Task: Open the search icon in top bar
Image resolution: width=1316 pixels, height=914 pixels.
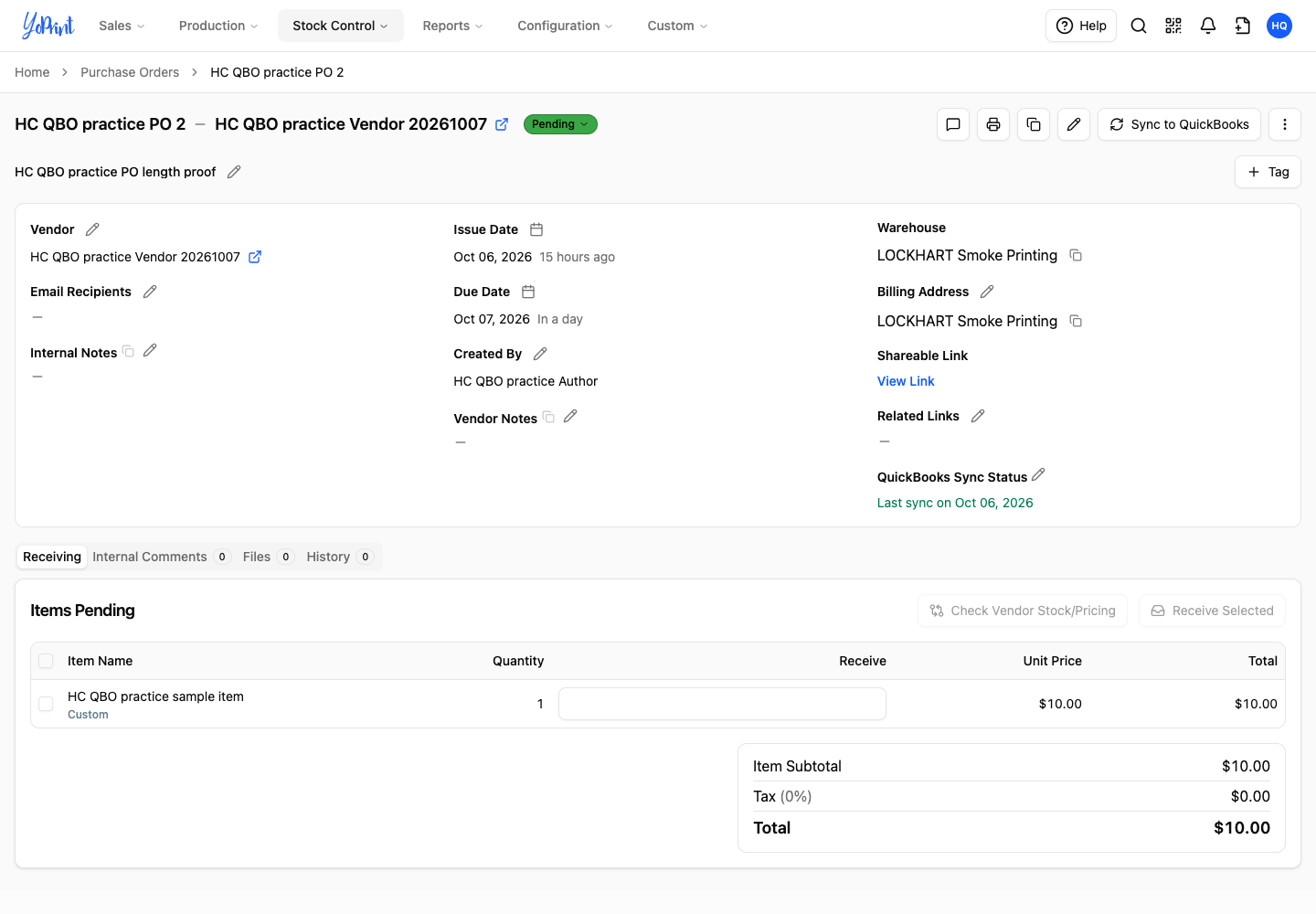Action: (x=1139, y=26)
